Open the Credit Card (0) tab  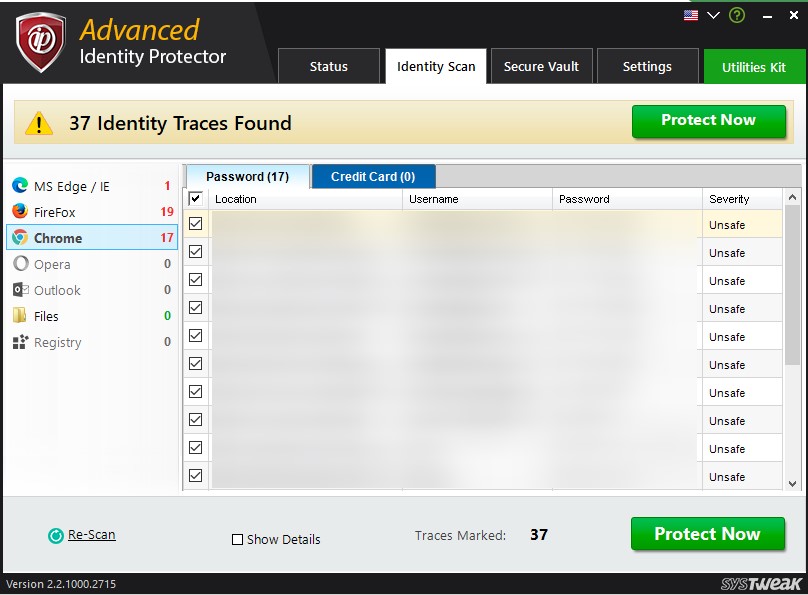[x=373, y=176]
